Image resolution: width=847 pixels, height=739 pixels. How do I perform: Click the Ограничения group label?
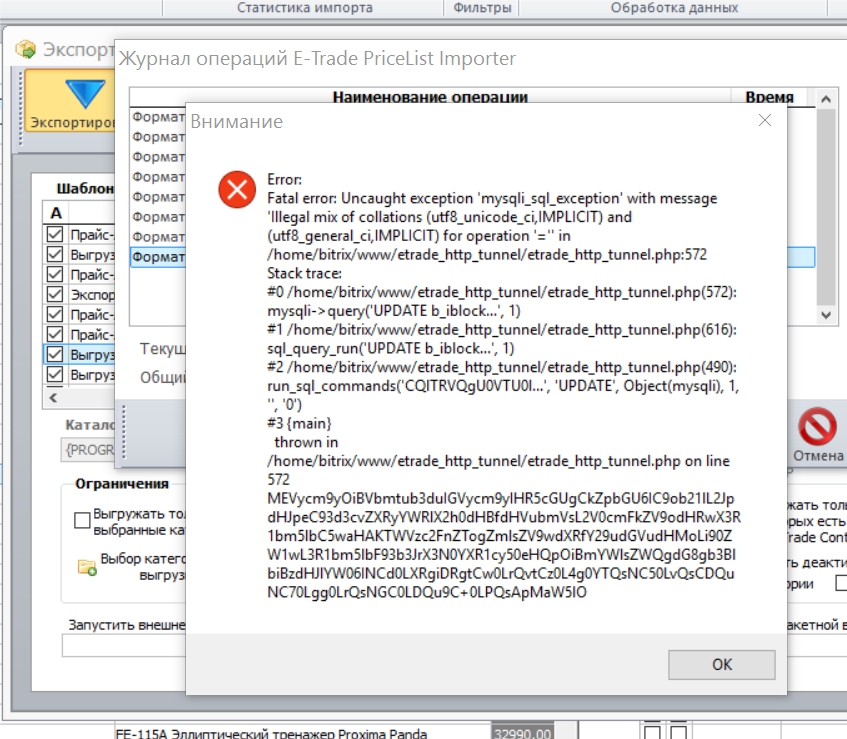click(x=122, y=483)
